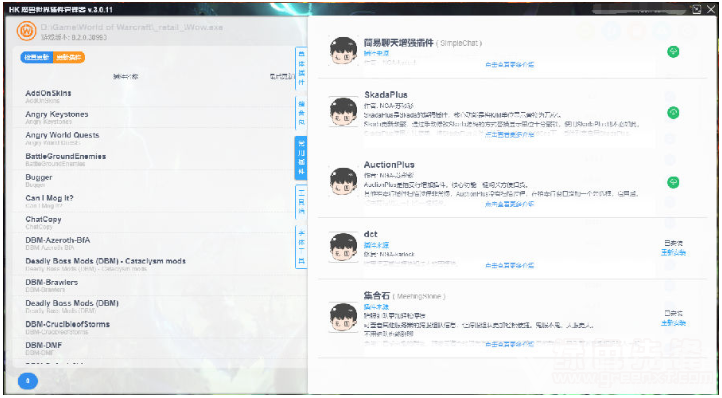Toggle the orange right pill switch option
This screenshot has width=722, height=398.
(69, 58)
